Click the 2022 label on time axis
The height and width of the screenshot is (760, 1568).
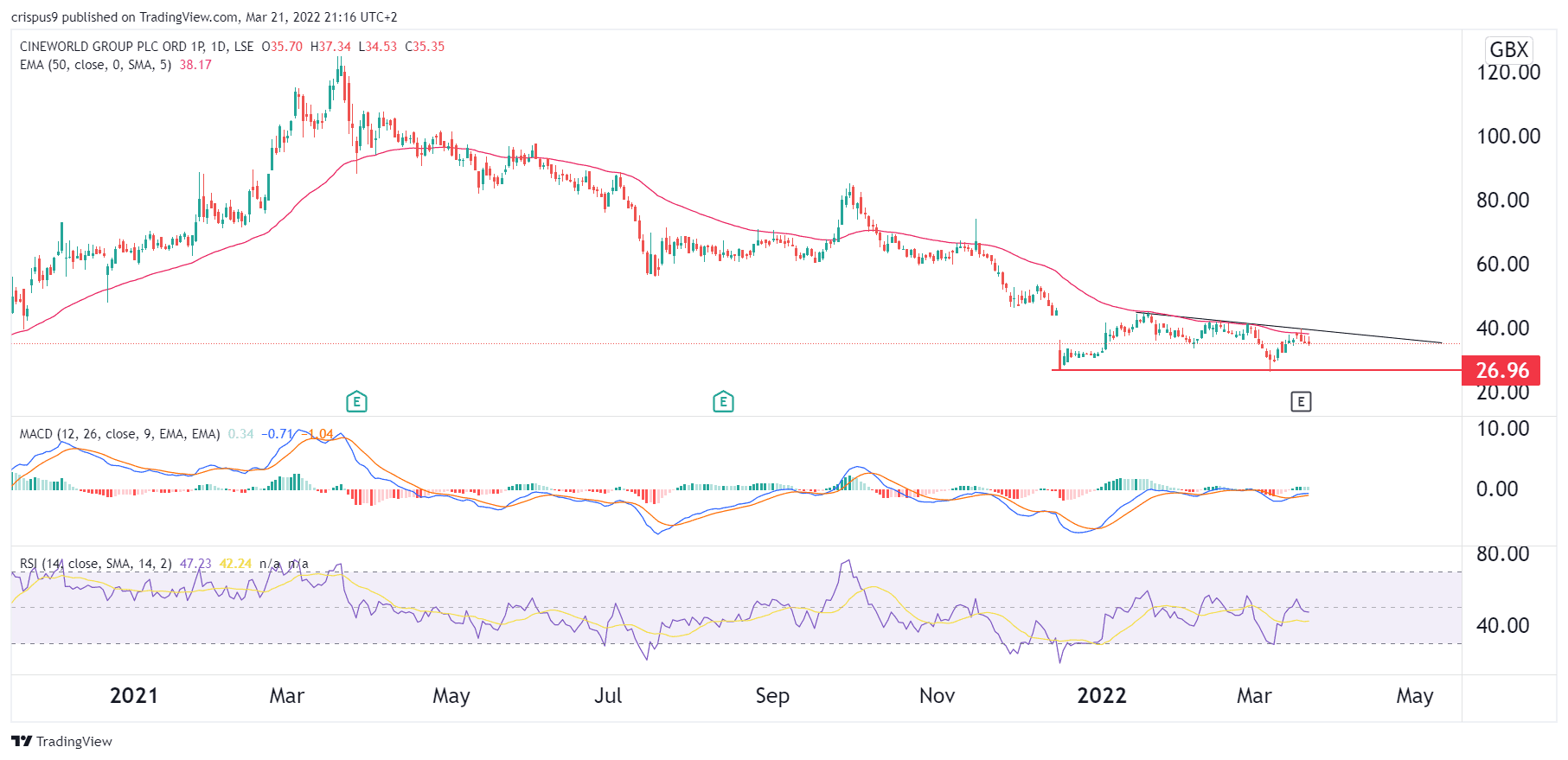[x=1101, y=696]
